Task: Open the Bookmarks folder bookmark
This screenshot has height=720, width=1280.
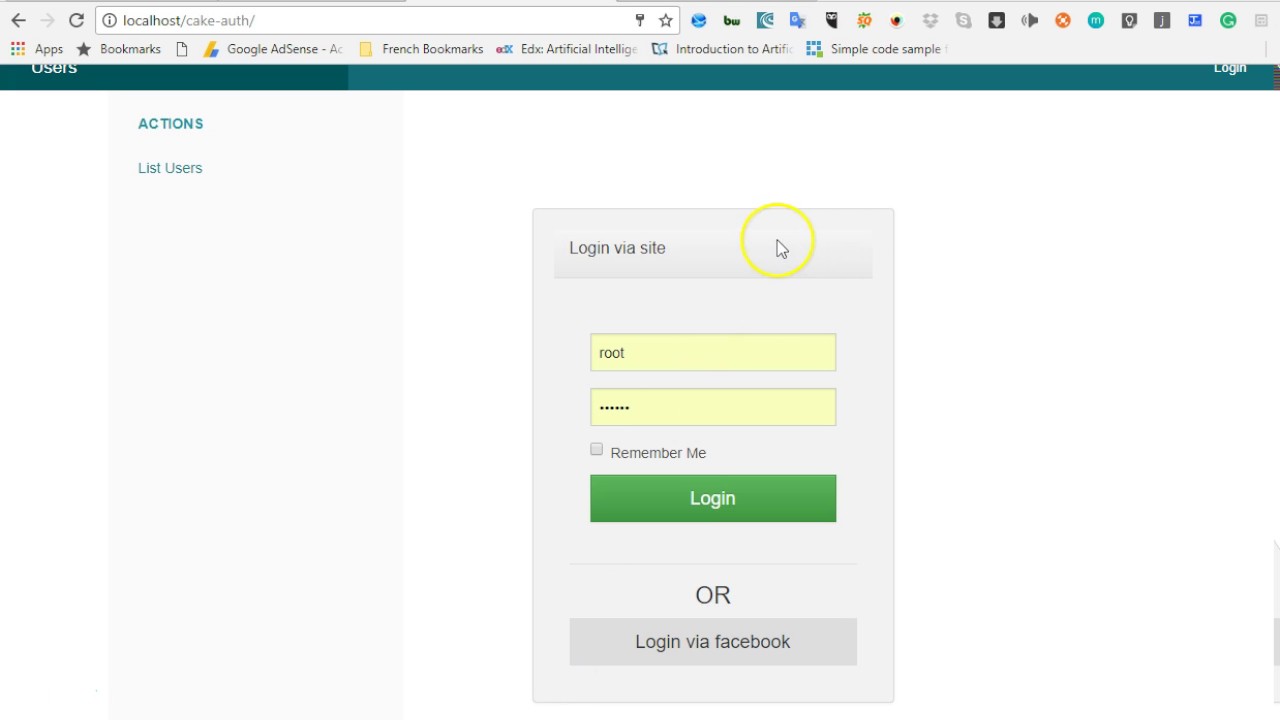Action: [x=119, y=49]
